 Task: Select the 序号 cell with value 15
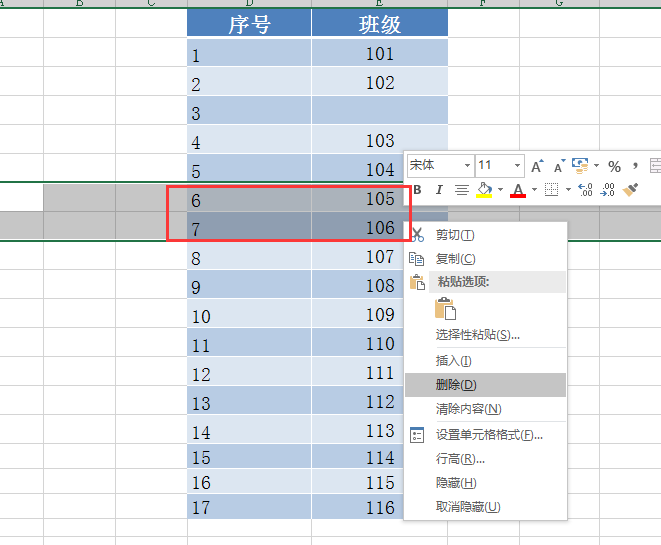[x=249, y=456]
